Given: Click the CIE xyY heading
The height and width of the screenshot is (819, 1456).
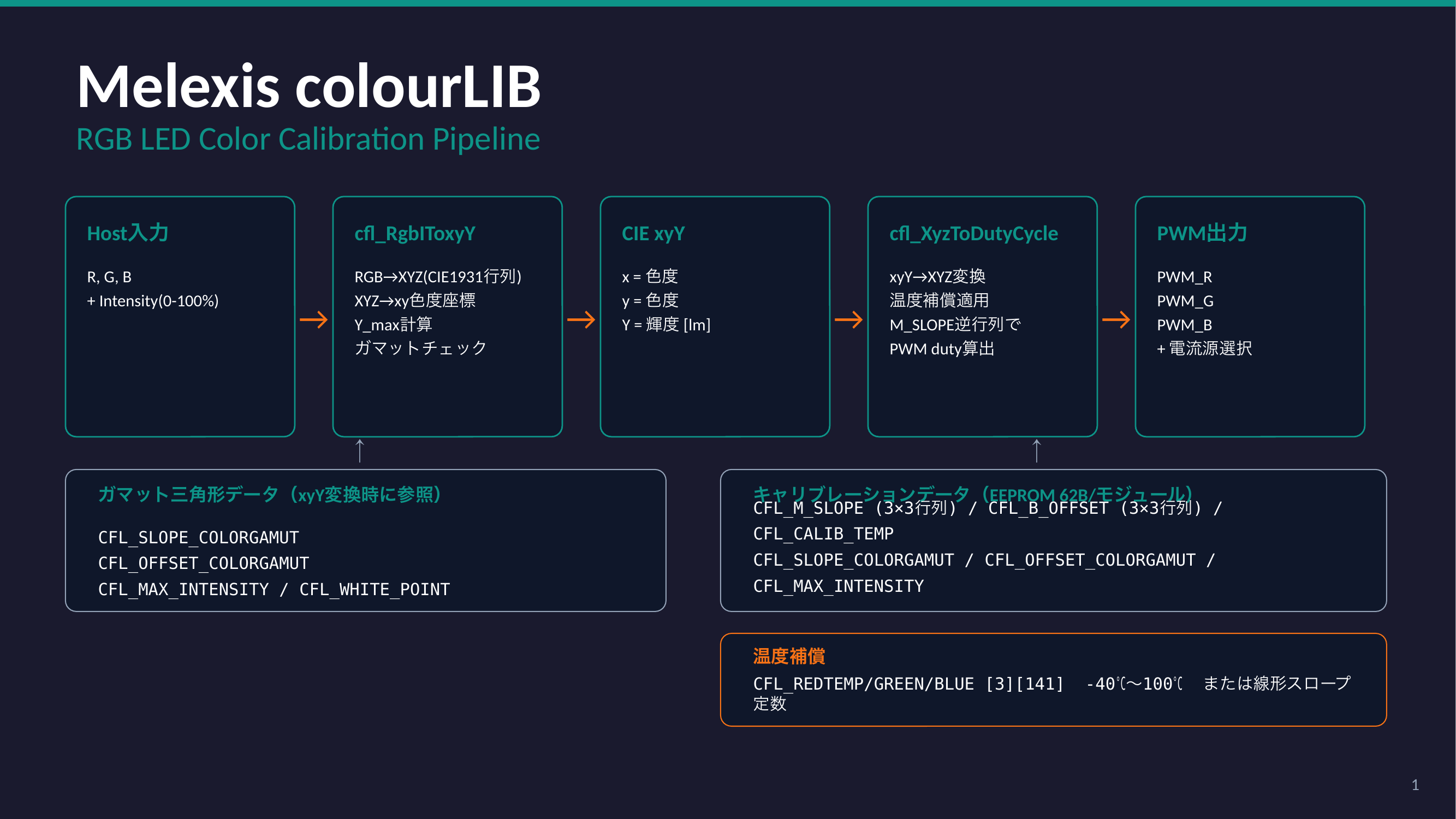Looking at the screenshot, I should click(653, 234).
